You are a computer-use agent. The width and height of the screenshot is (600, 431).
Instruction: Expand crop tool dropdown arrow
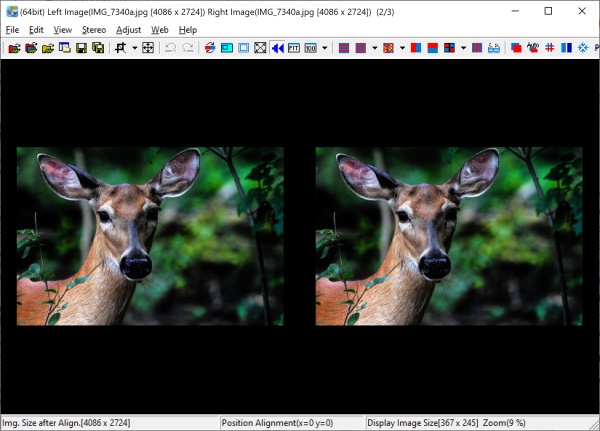[135, 48]
